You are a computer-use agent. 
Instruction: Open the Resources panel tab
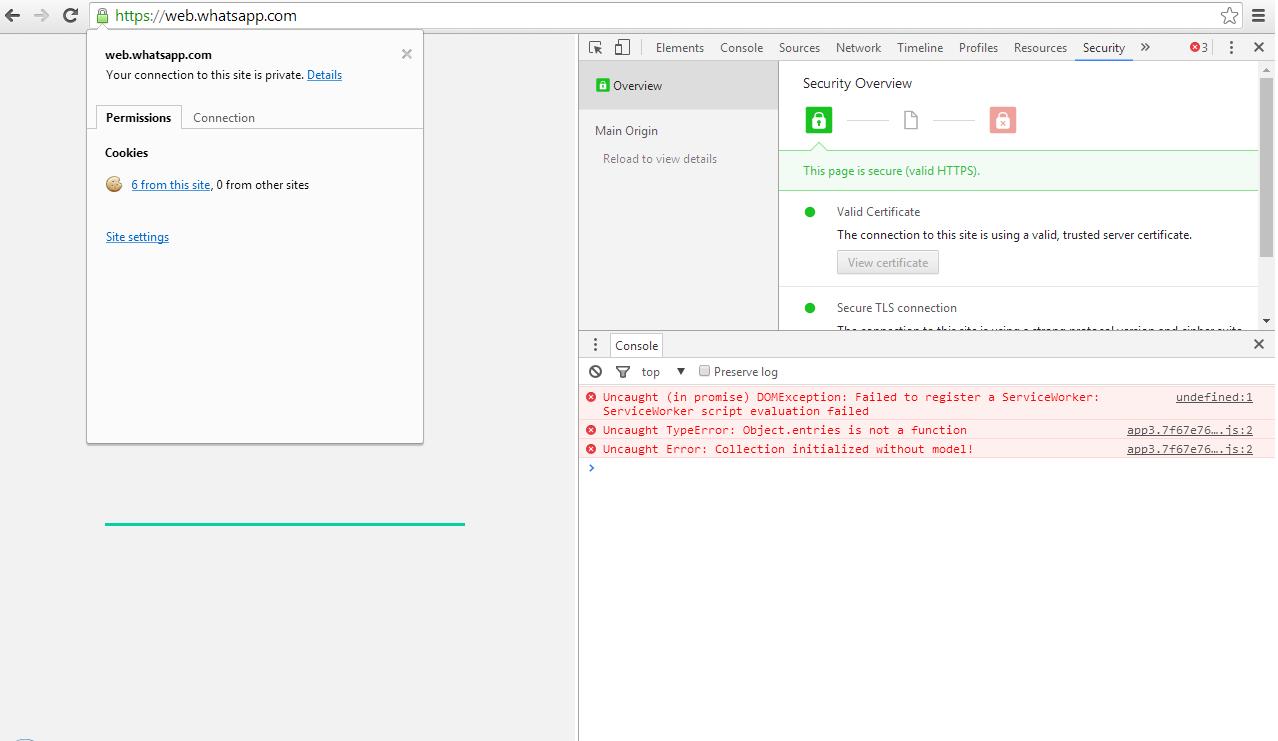(x=1040, y=47)
